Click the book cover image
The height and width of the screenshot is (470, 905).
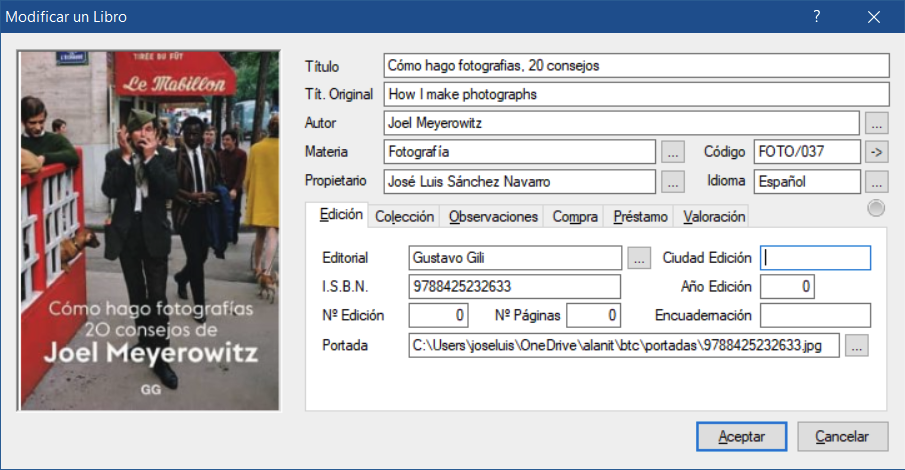[149, 231]
